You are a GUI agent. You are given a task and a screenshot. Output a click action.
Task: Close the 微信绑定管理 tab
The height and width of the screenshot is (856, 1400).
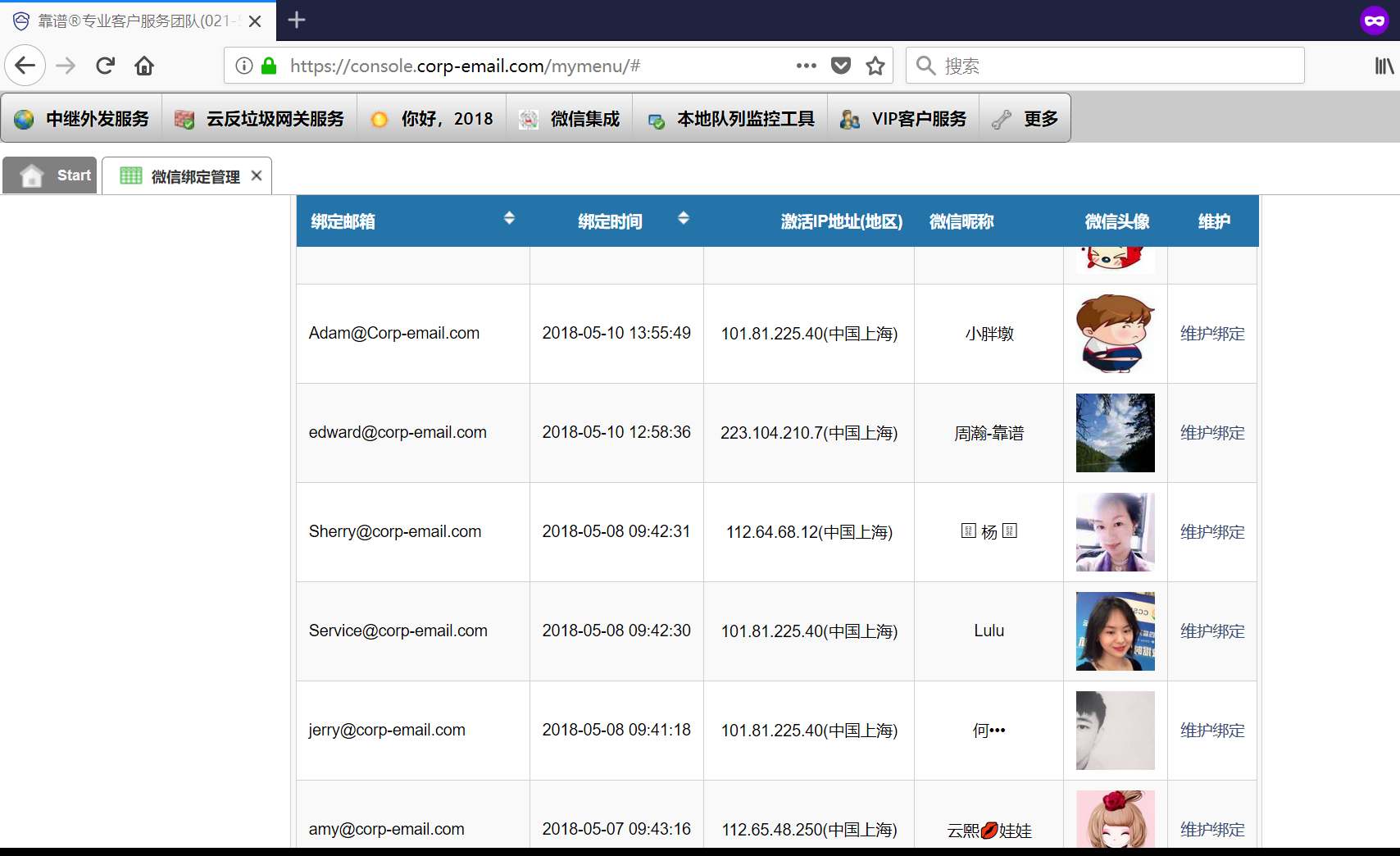tap(257, 175)
